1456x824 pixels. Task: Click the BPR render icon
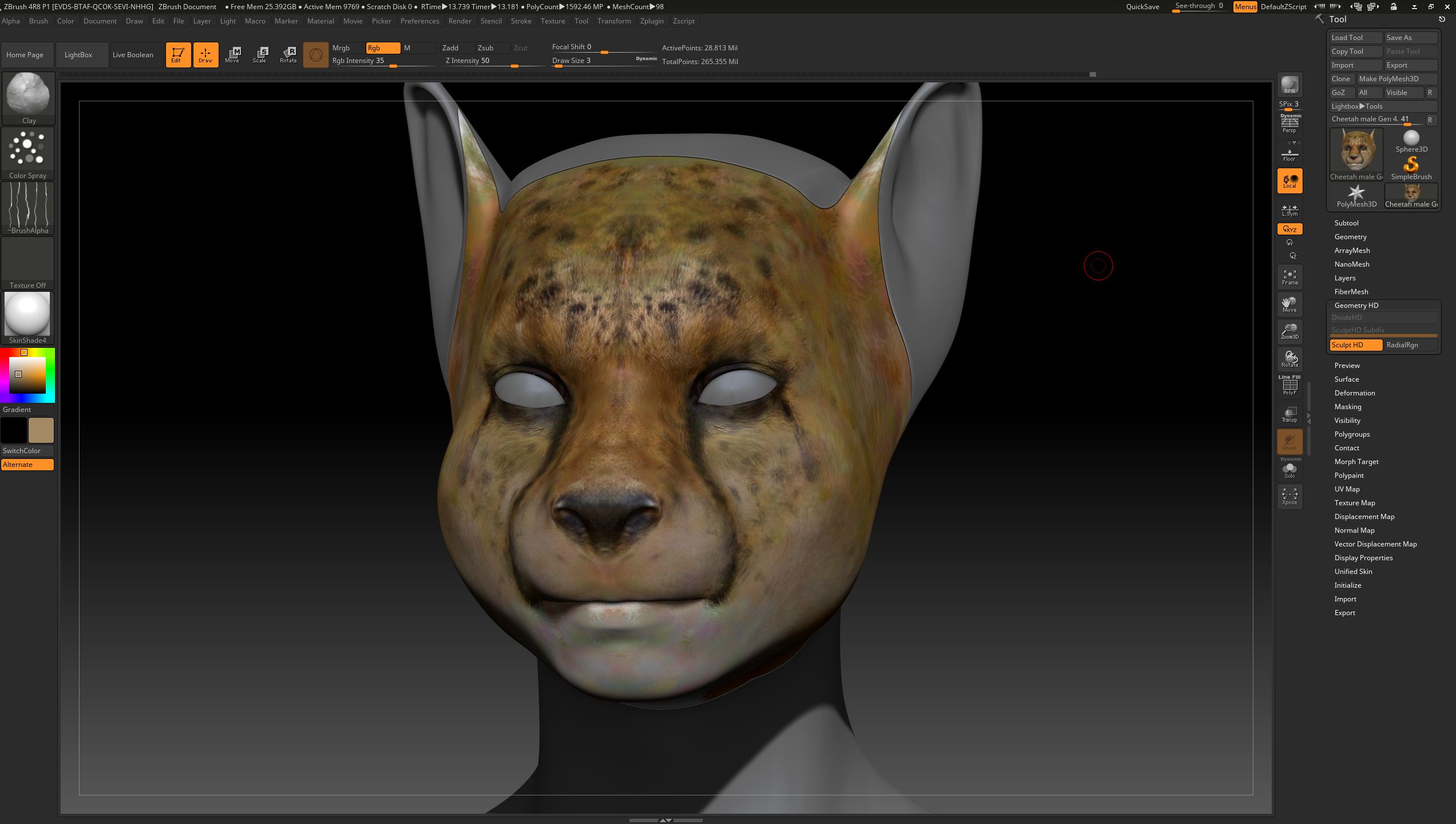1289,85
